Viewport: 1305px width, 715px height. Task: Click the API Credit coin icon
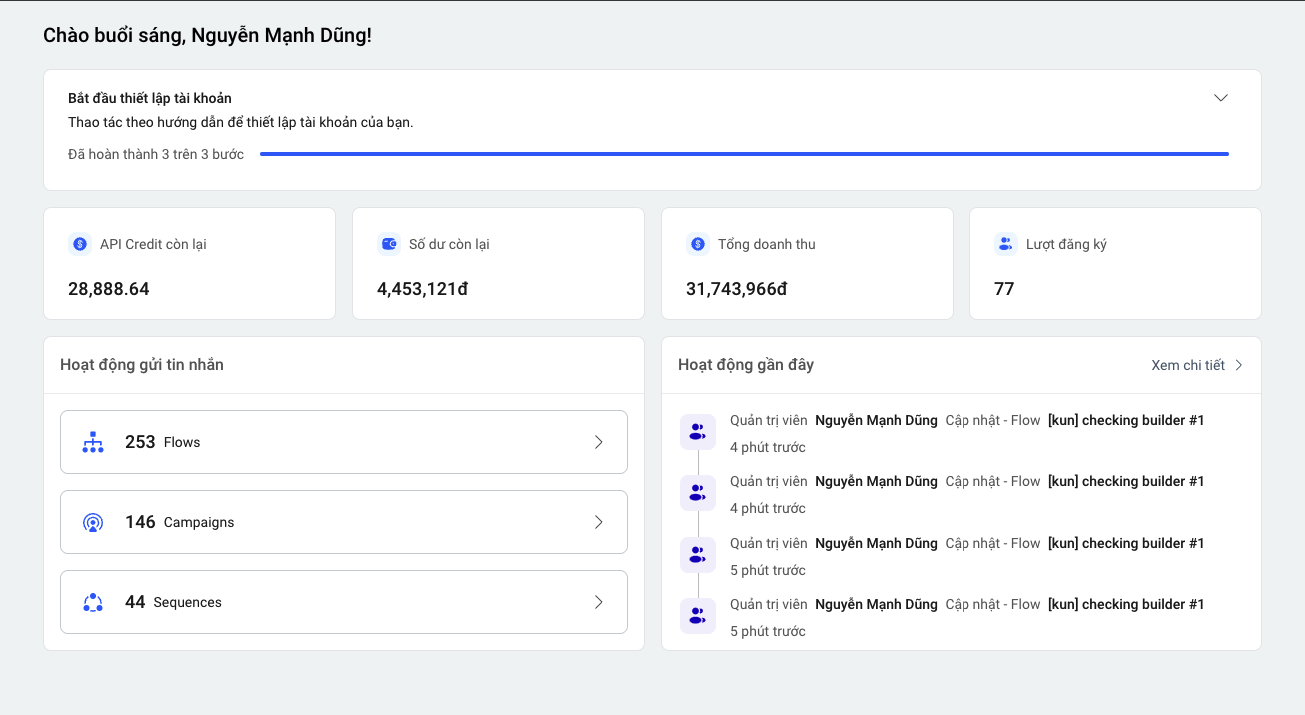(x=80, y=244)
